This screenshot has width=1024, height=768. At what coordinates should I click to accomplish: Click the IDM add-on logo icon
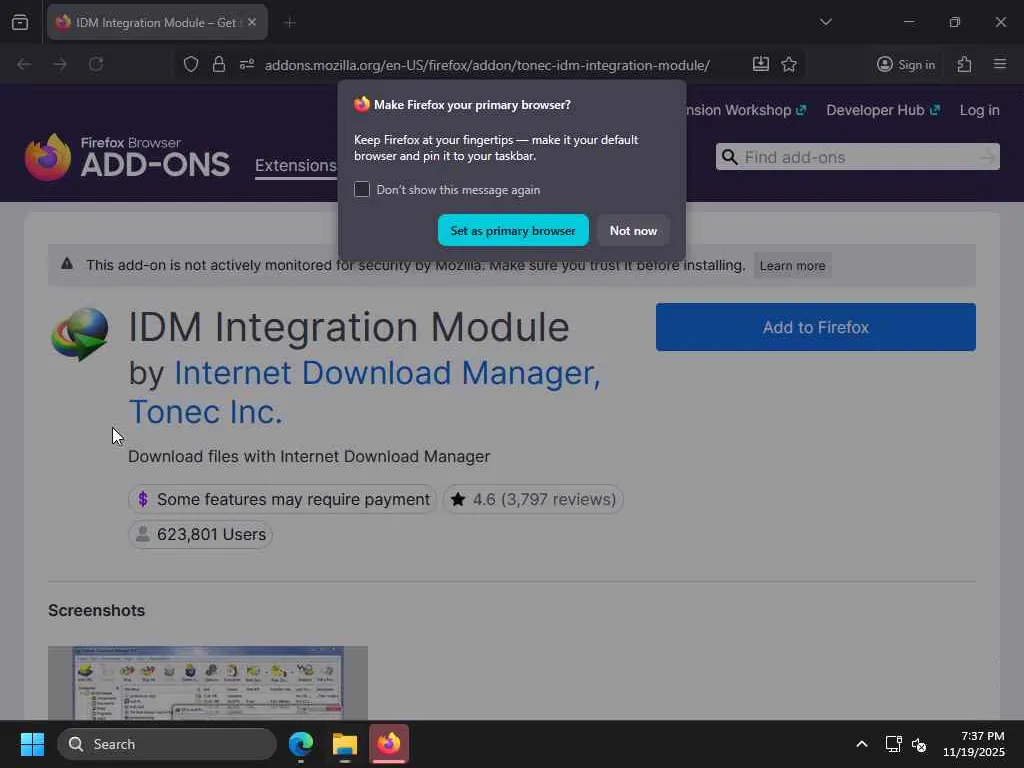pyautogui.click(x=80, y=334)
